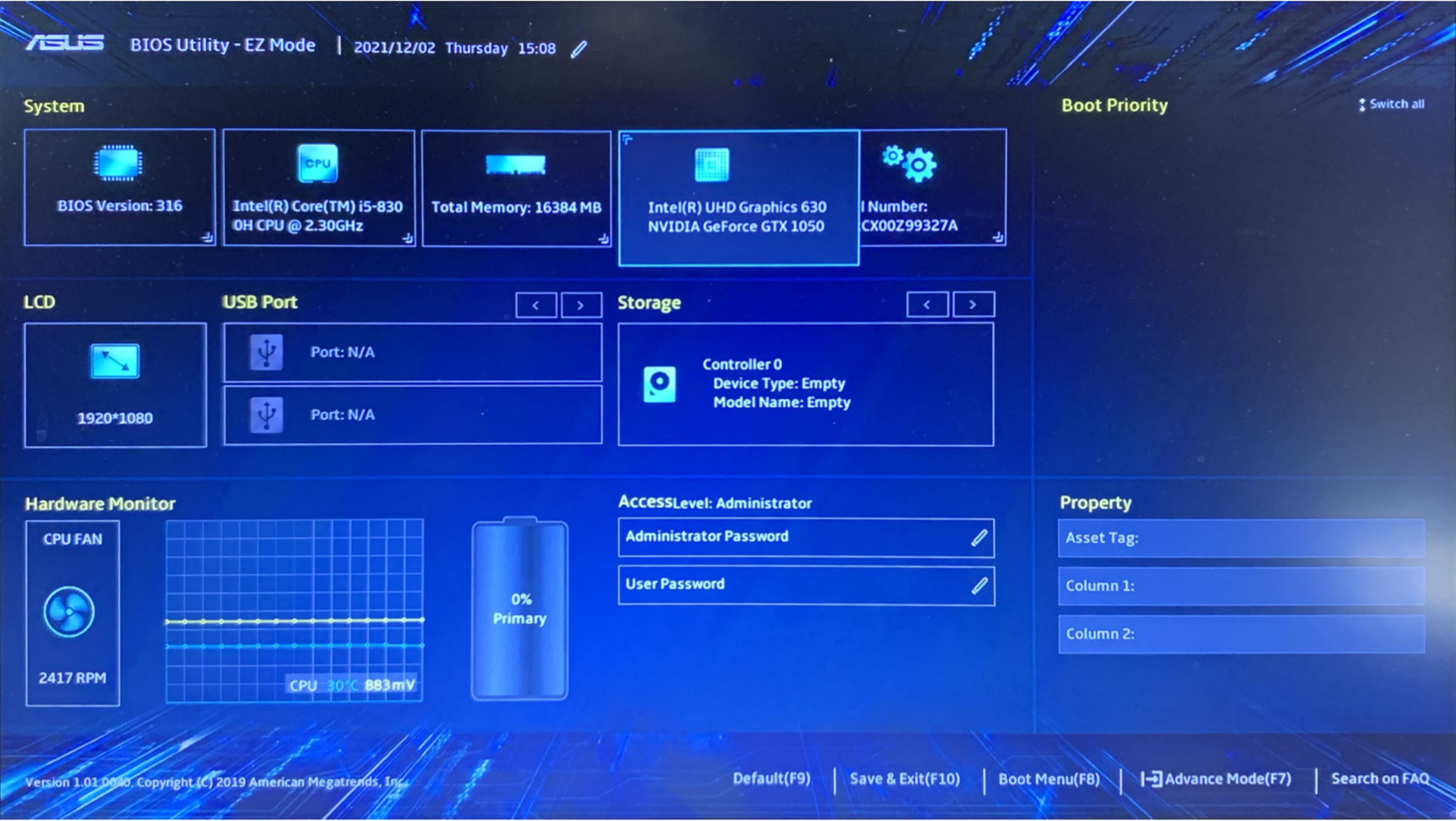1456x821 pixels.
Task: Click the BIOS chip icon
Action: tap(118, 163)
